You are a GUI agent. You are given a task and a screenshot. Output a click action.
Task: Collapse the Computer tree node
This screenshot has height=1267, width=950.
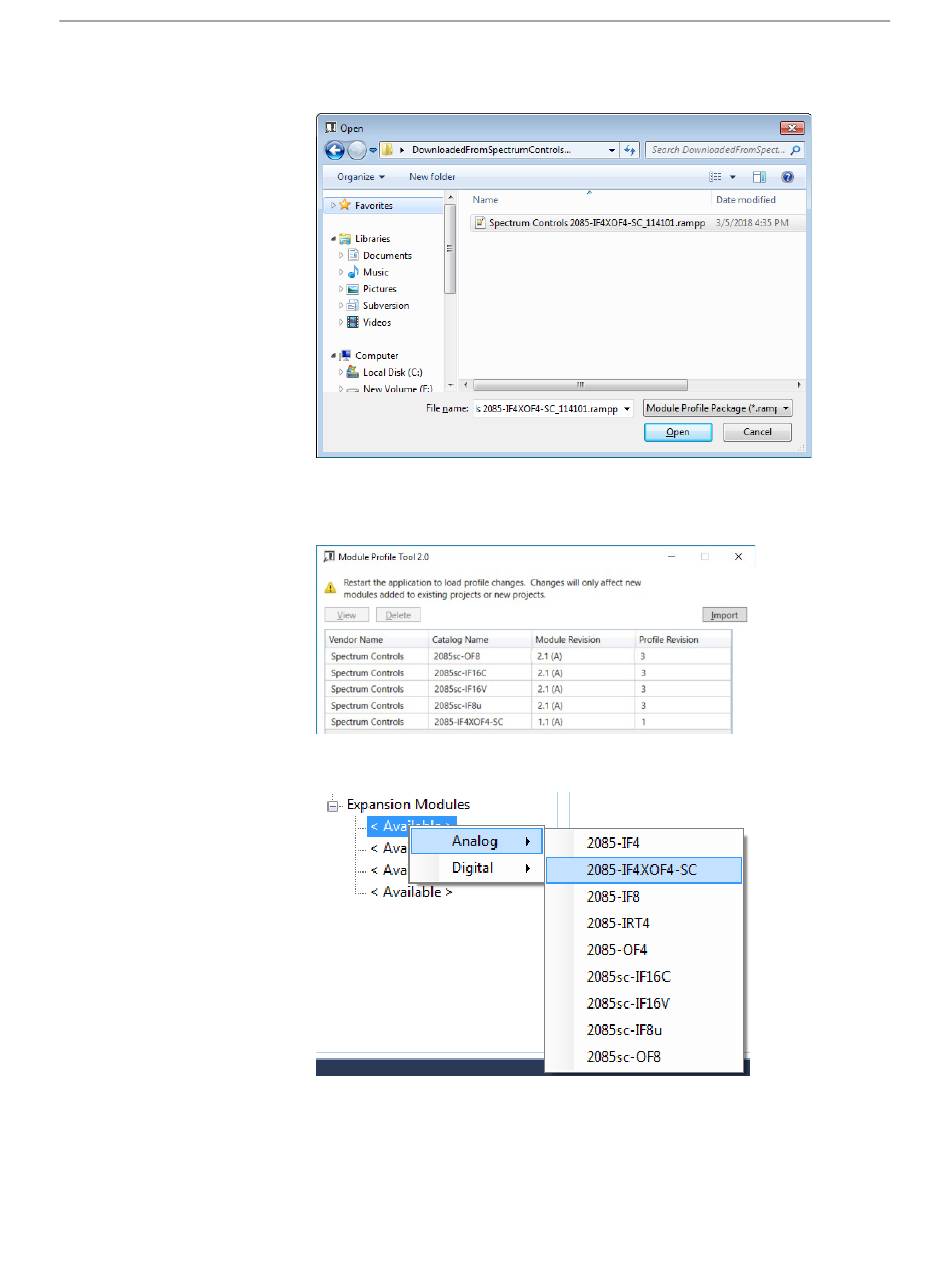pos(333,356)
